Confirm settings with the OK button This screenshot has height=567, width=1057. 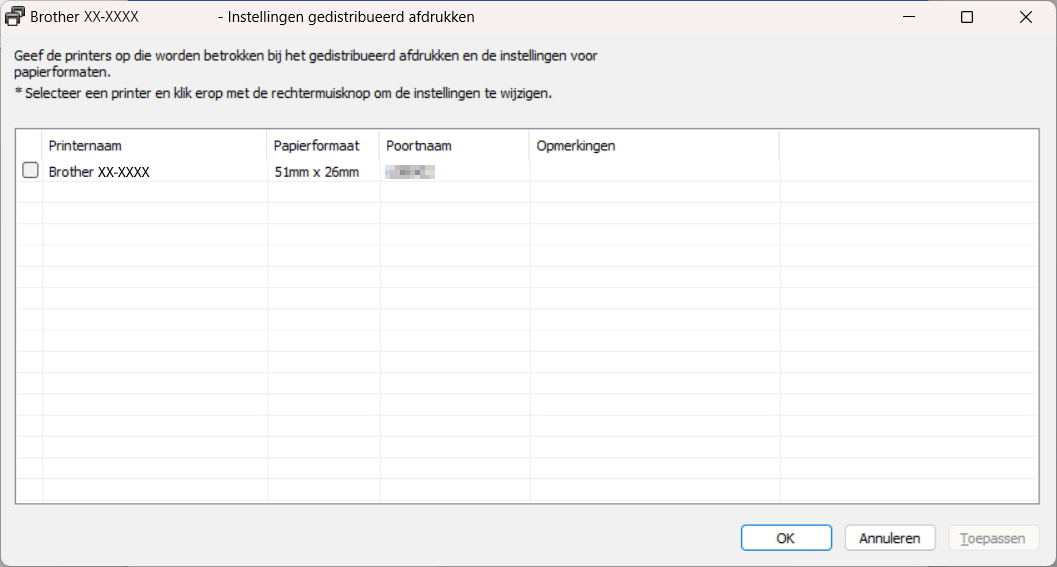point(786,538)
